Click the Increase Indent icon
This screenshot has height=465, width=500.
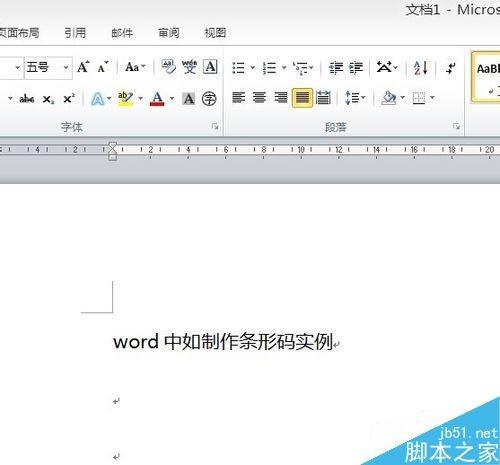click(x=356, y=68)
